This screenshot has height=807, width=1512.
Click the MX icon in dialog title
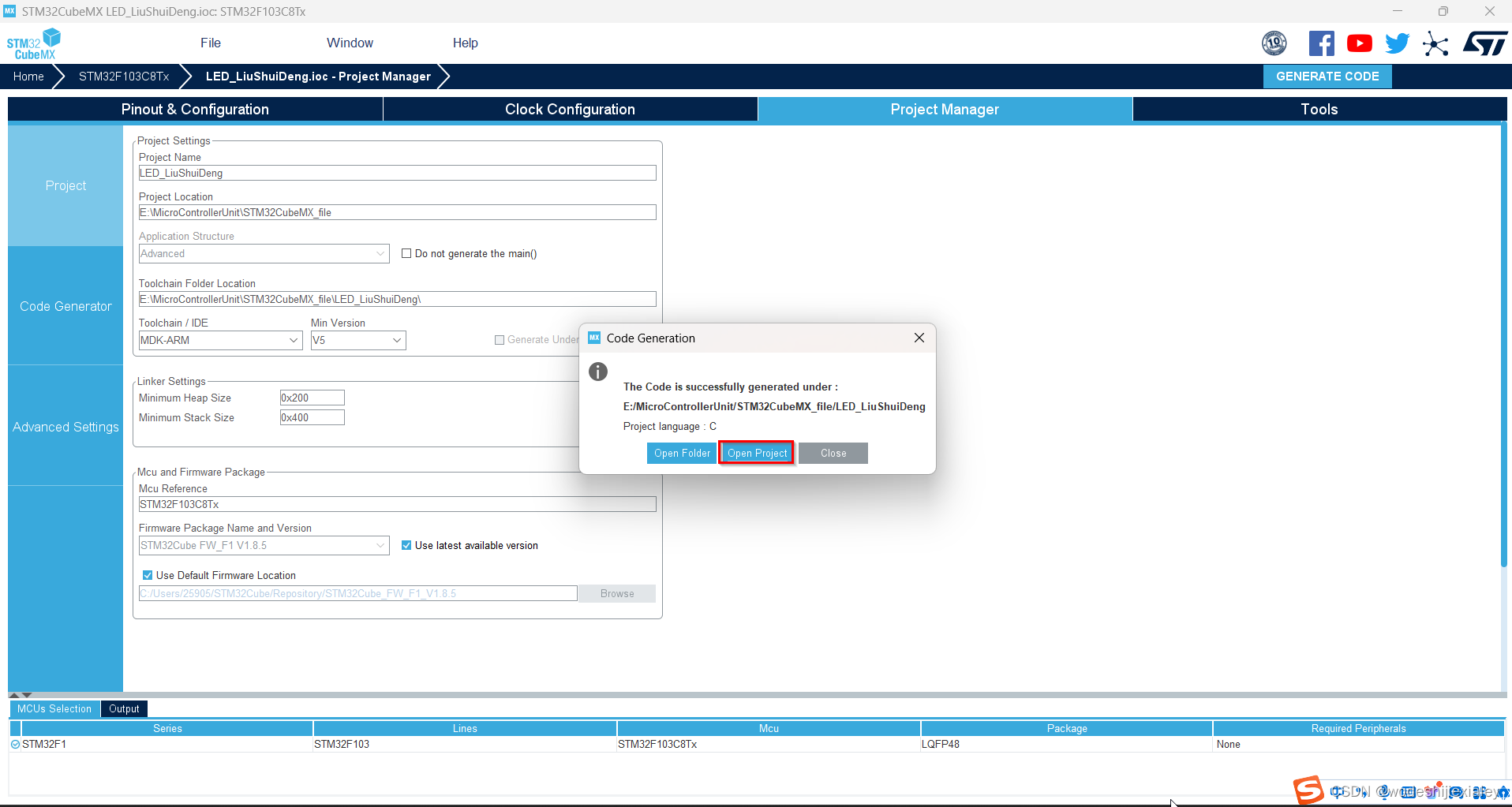(x=594, y=338)
